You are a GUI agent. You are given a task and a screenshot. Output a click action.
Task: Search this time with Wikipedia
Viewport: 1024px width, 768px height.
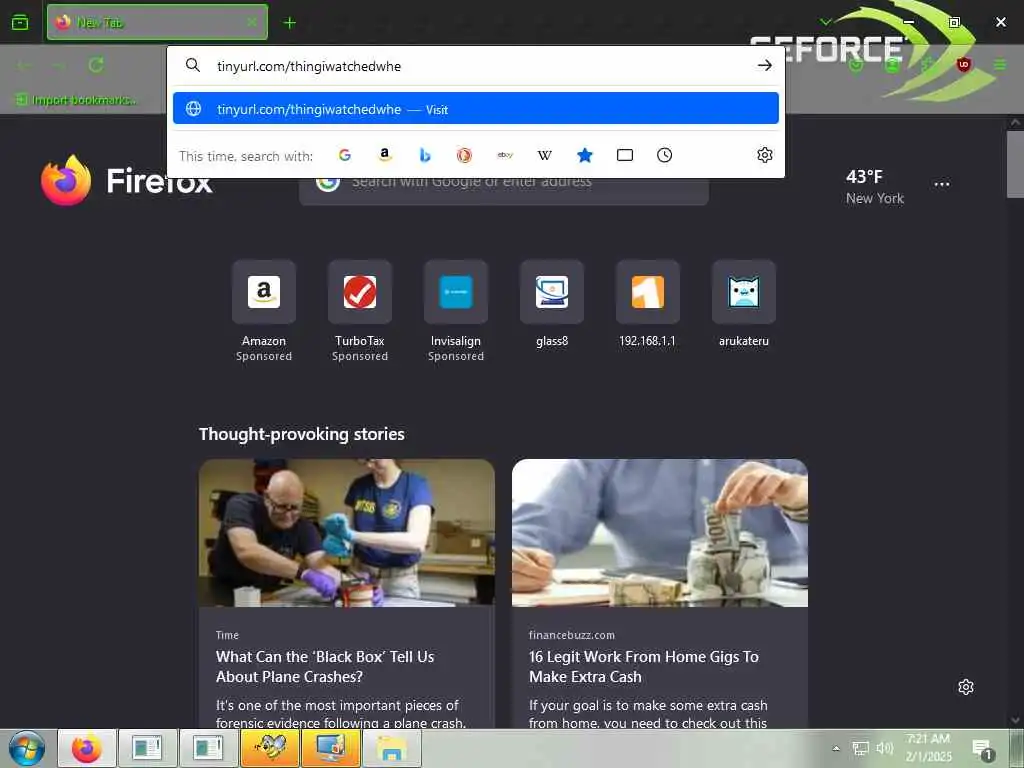pos(545,155)
